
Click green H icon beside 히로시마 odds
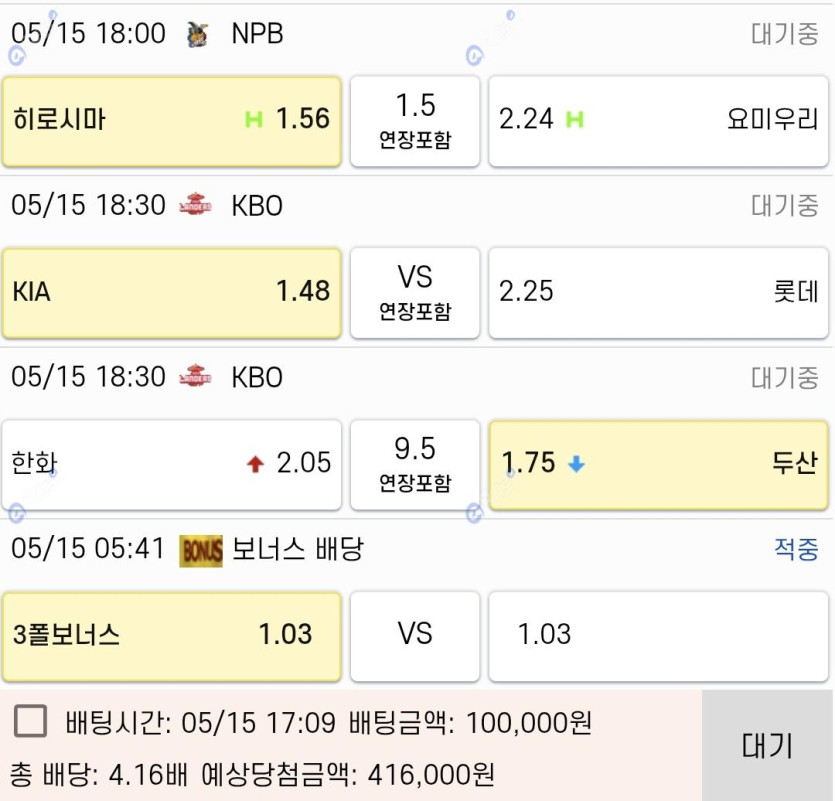pos(254,120)
